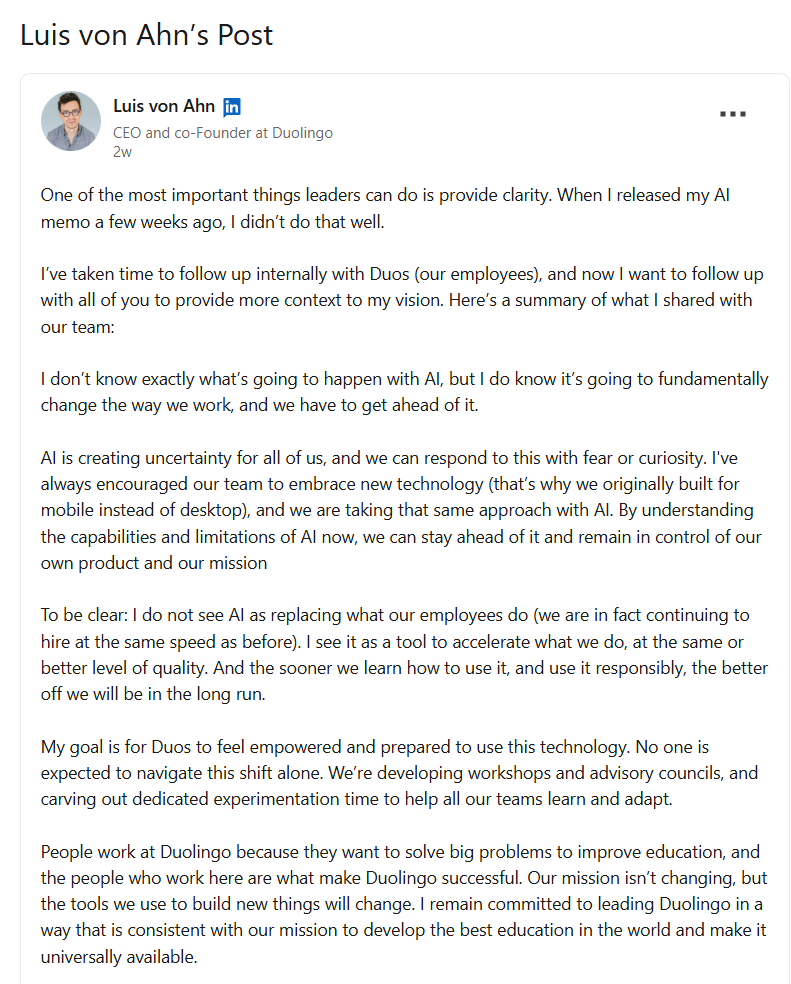Click the "CEO and co-Founder at Duolingo" headline
791x984 pixels.
[222, 132]
